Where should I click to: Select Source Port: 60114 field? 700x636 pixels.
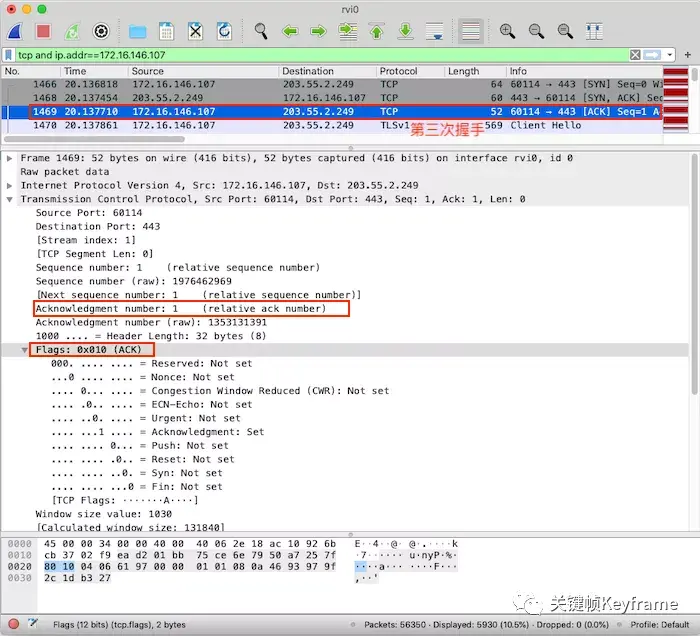[x=89, y=213]
